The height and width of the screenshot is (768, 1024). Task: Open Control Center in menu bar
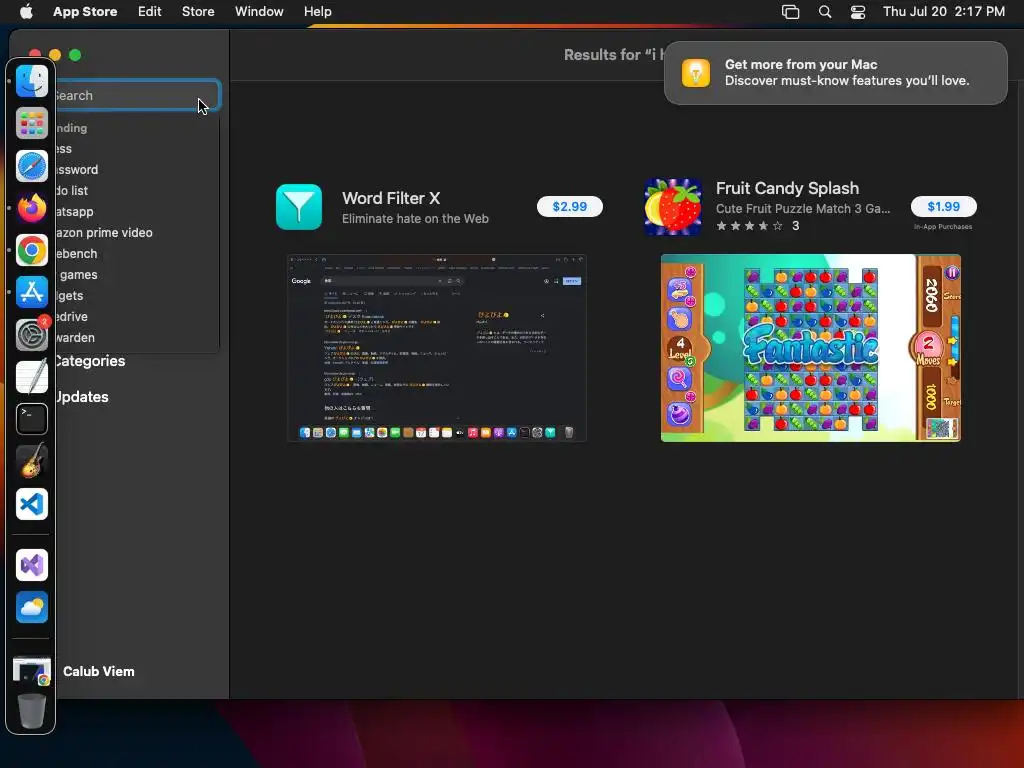pyautogui.click(x=857, y=12)
